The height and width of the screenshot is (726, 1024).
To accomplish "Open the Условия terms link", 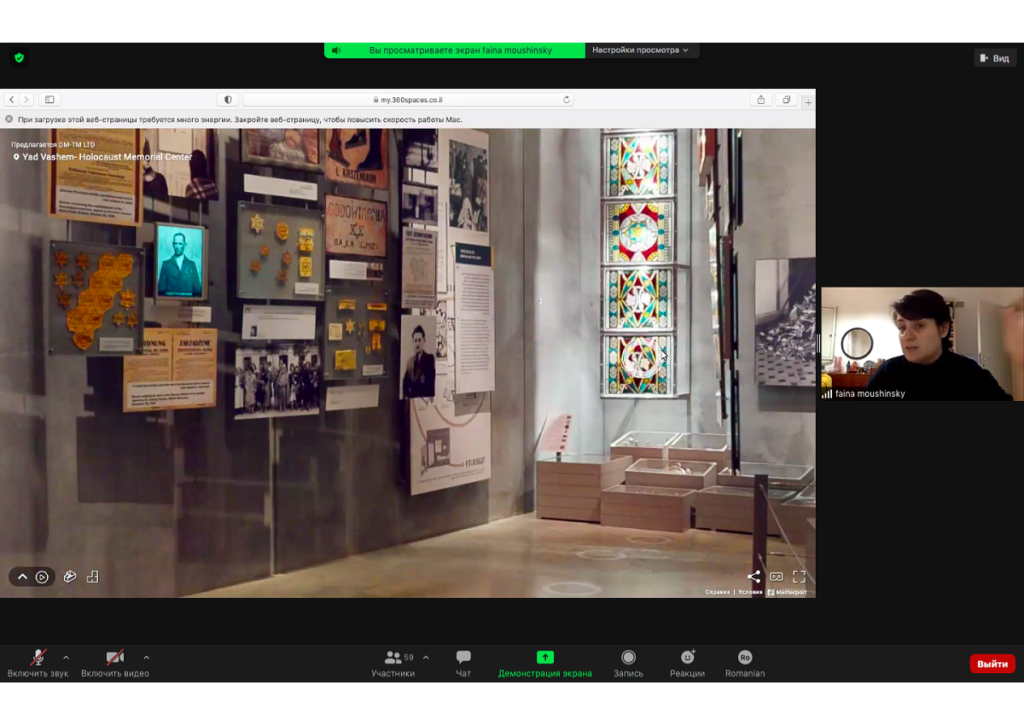I will [x=750, y=592].
